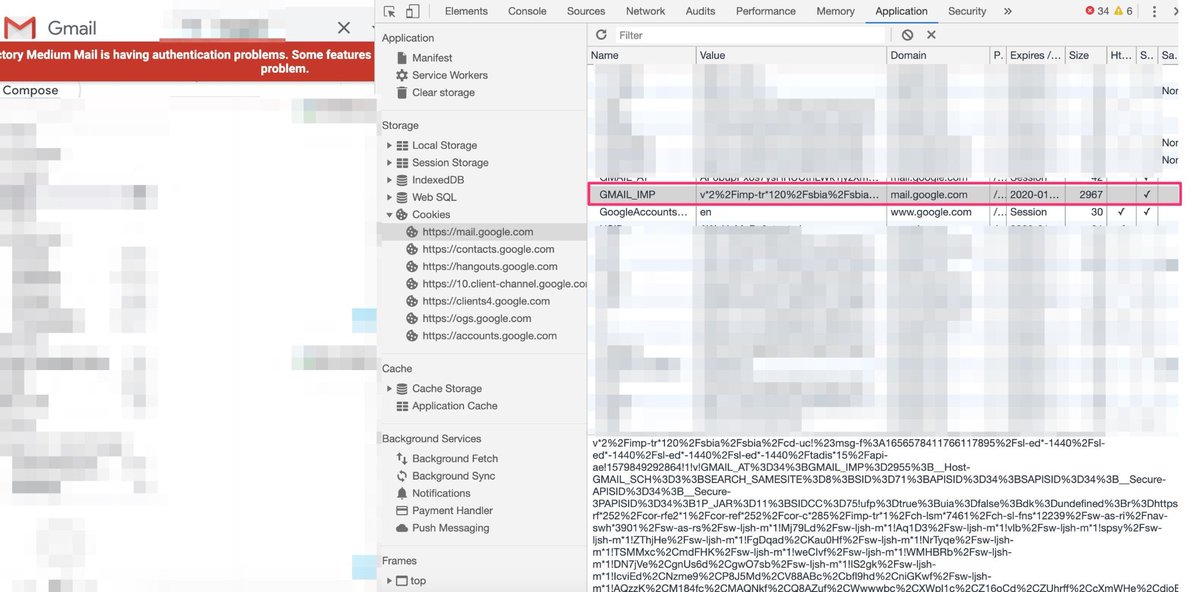Sort cookies by Value column header

[791, 56]
